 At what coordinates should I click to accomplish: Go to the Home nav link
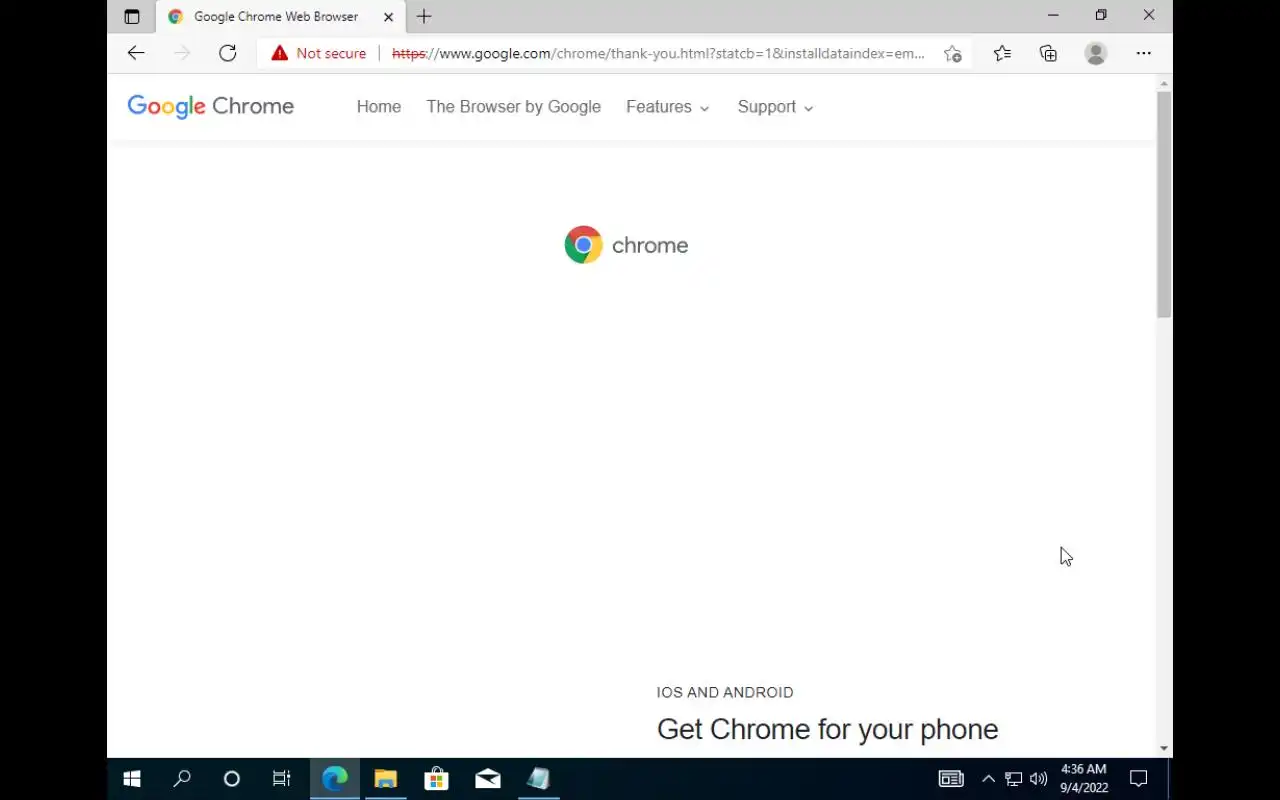(x=379, y=107)
